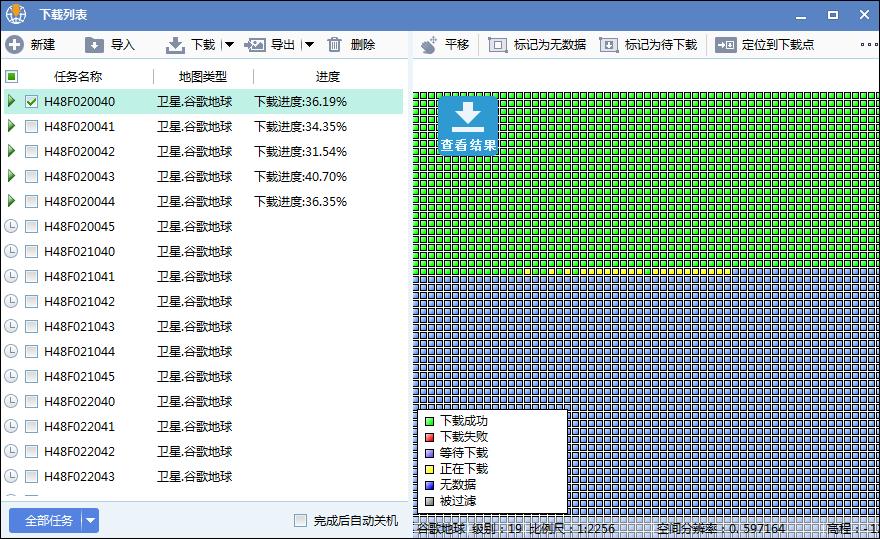Image resolution: width=880 pixels, height=539 pixels.
Task: Check the H48F020041 task checkbox
Action: click(x=31, y=126)
